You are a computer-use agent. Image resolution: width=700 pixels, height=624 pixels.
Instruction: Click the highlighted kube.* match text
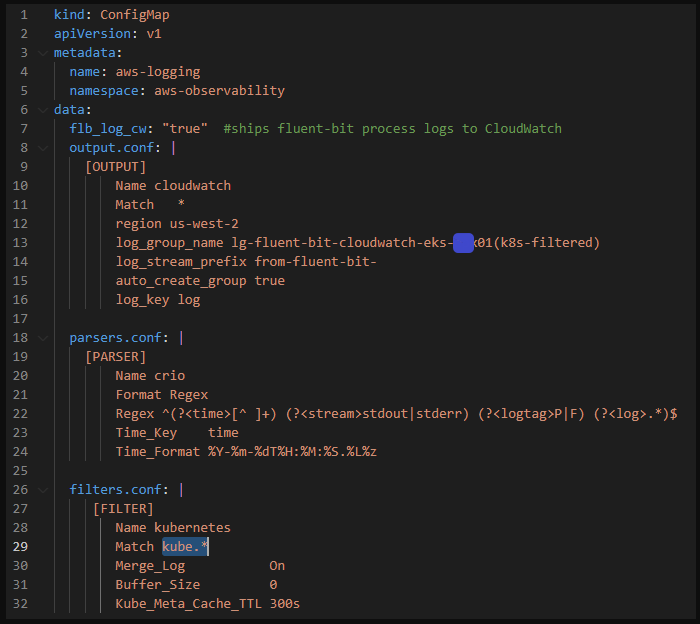click(x=185, y=547)
